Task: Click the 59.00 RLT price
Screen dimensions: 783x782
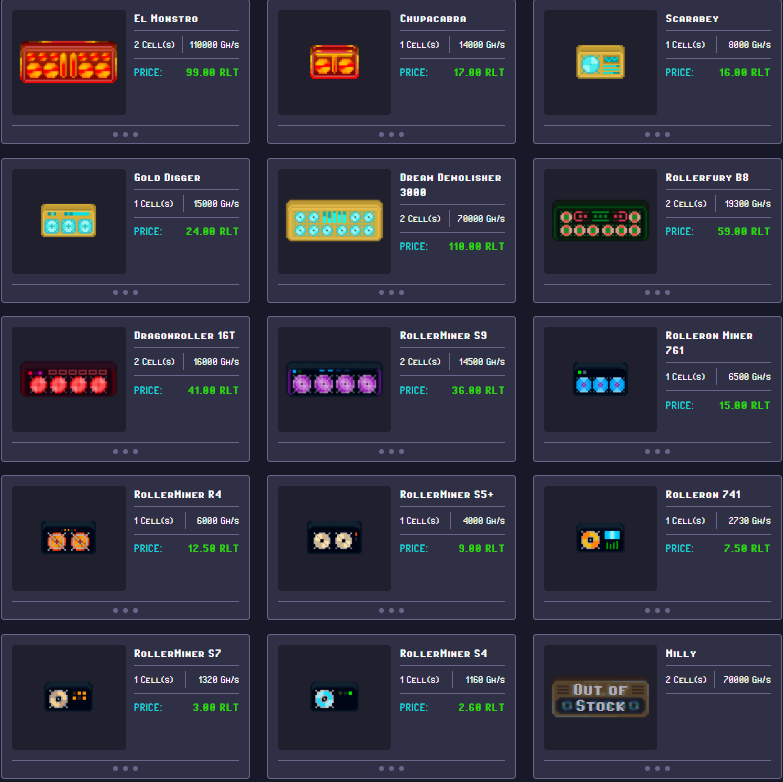Action: (744, 231)
